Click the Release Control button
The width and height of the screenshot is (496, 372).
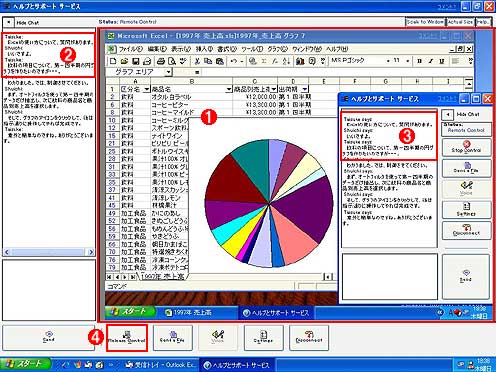pos(127,338)
